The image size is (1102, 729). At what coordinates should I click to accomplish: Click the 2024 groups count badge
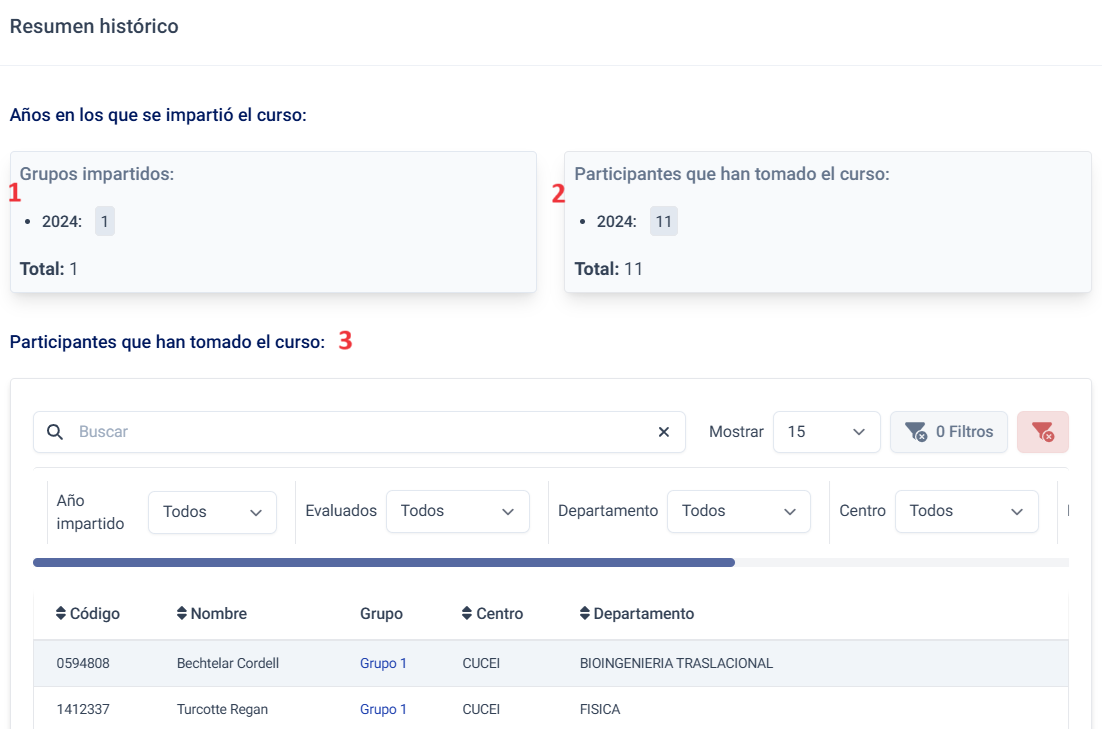pos(105,222)
